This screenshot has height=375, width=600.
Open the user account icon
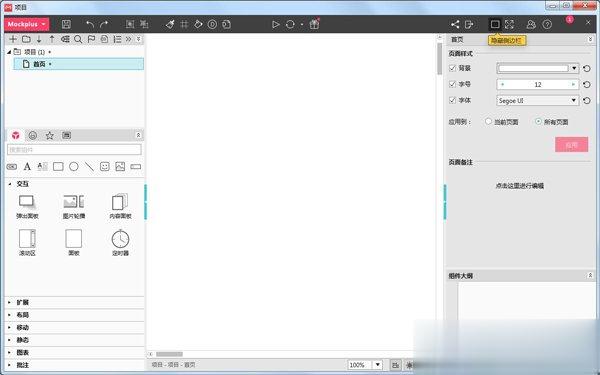click(531, 24)
